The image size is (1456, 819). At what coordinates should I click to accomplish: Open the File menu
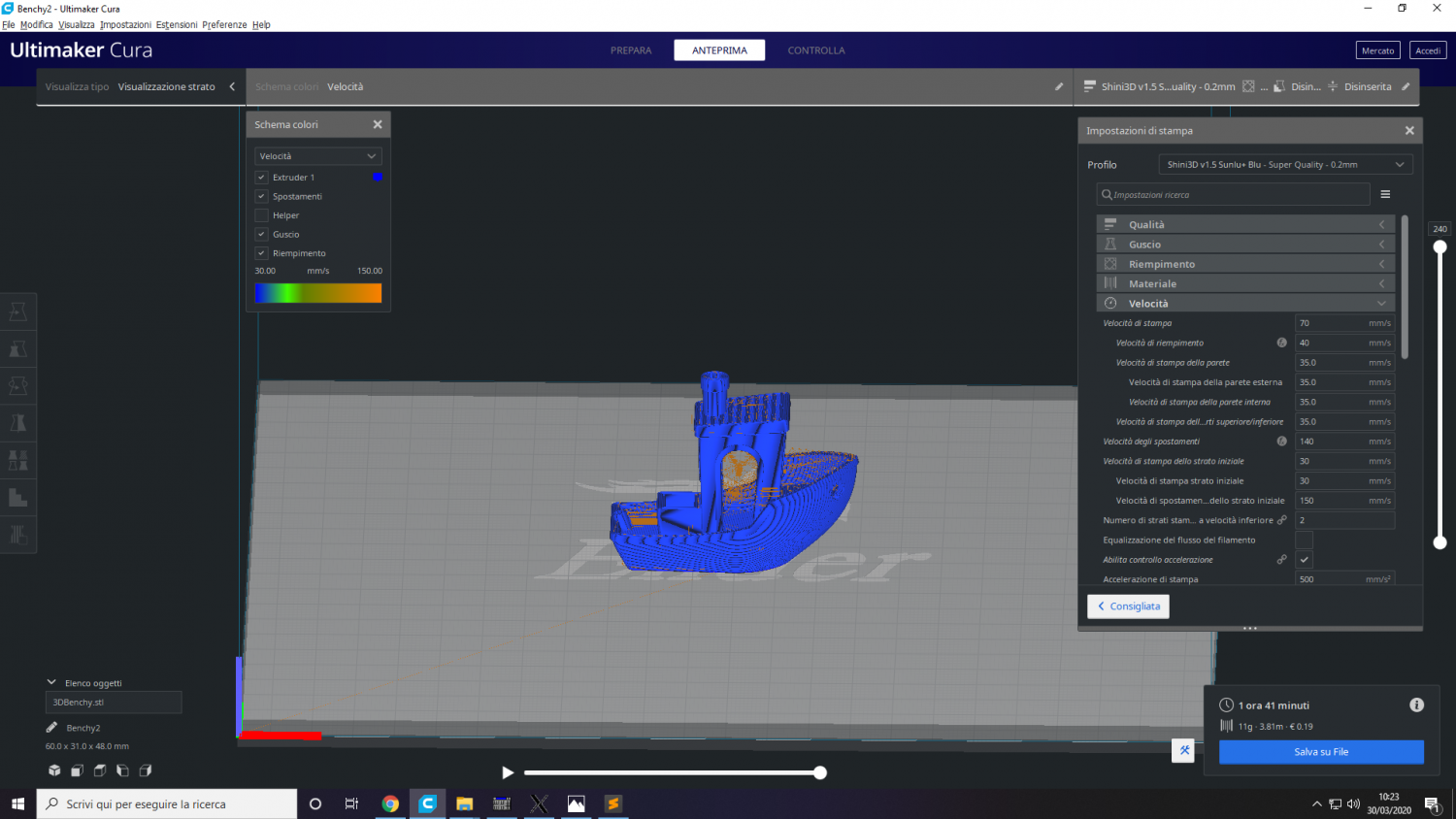pyautogui.click(x=9, y=24)
